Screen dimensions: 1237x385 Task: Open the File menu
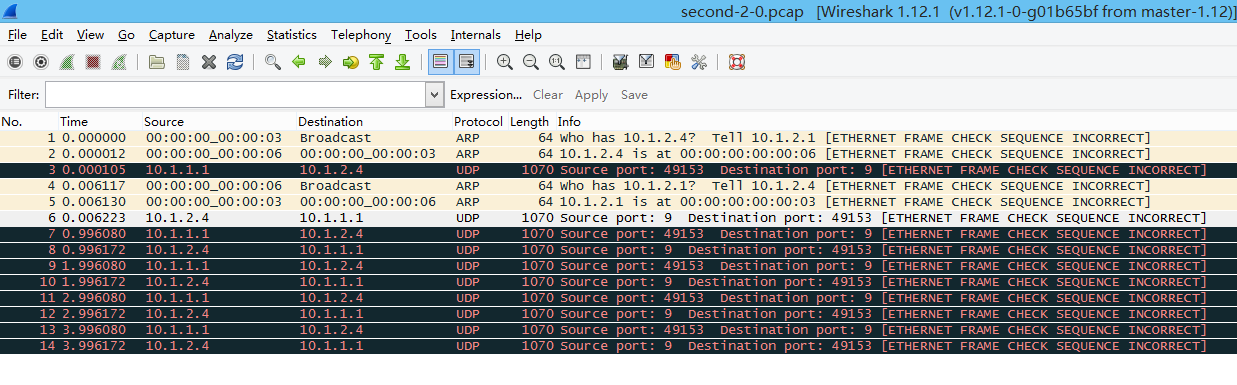17,35
